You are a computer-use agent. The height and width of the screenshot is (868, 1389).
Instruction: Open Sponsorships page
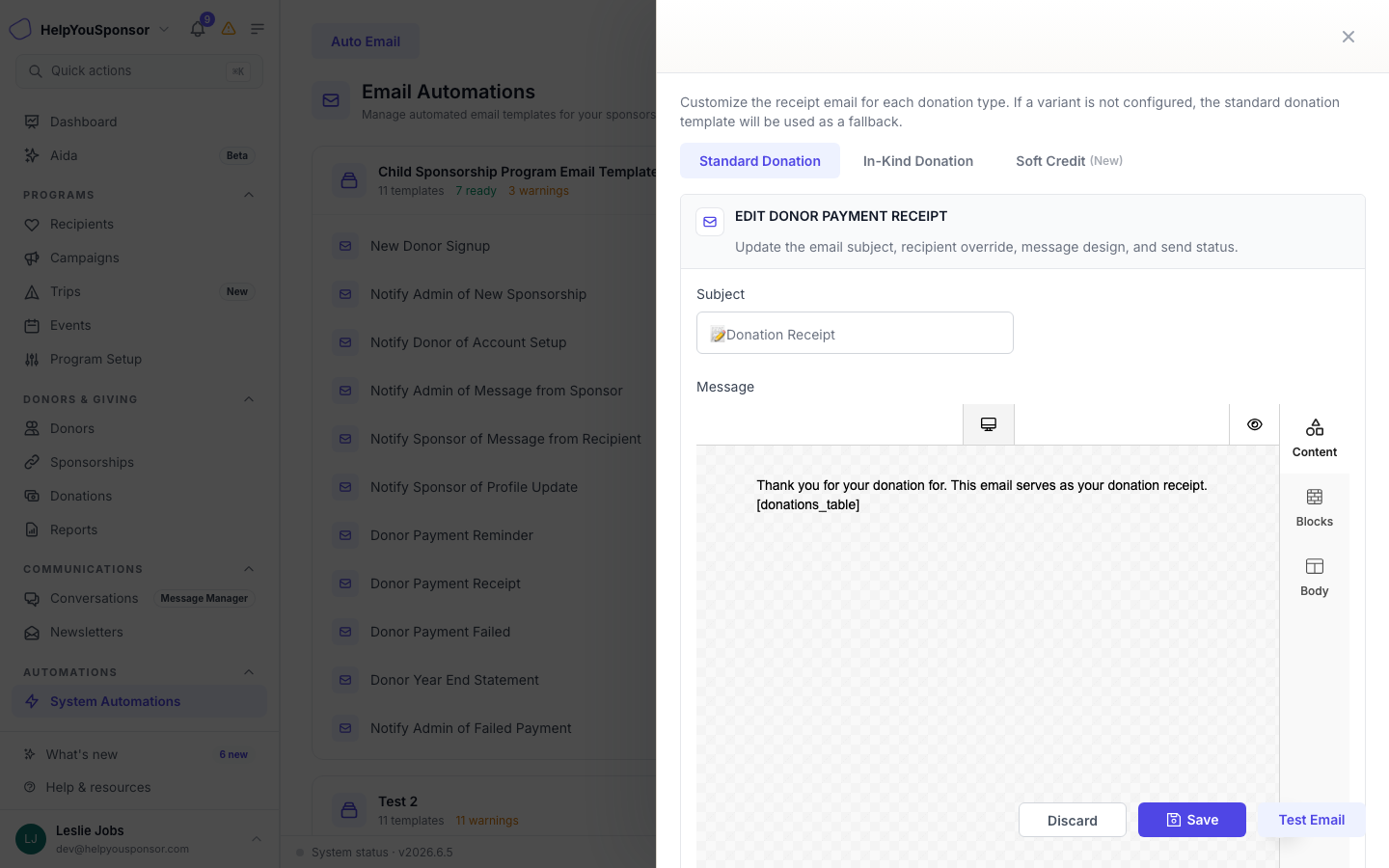point(139,462)
